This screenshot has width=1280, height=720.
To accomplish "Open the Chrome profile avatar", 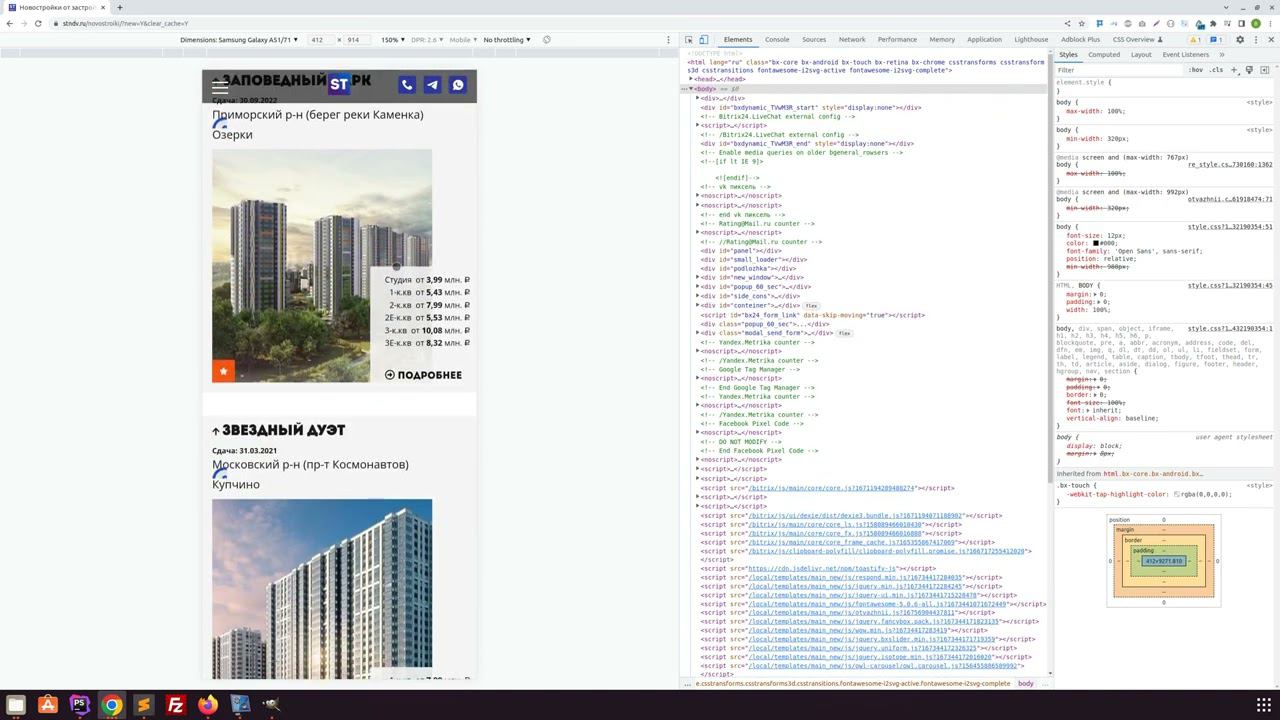I will pos(1256,23).
